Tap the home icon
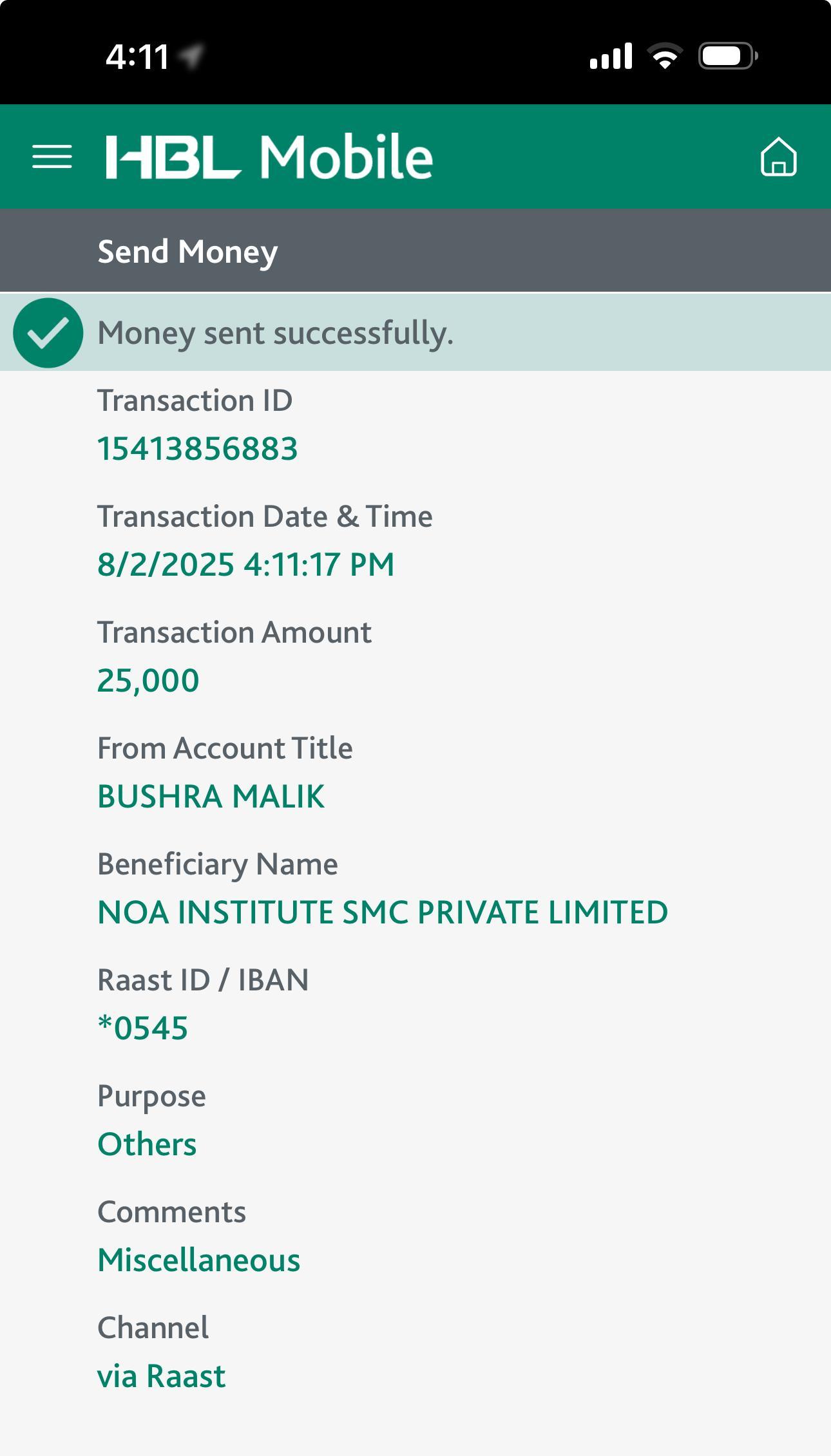Image resolution: width=831 pixels, height=1456 pixels. (778, 156)
